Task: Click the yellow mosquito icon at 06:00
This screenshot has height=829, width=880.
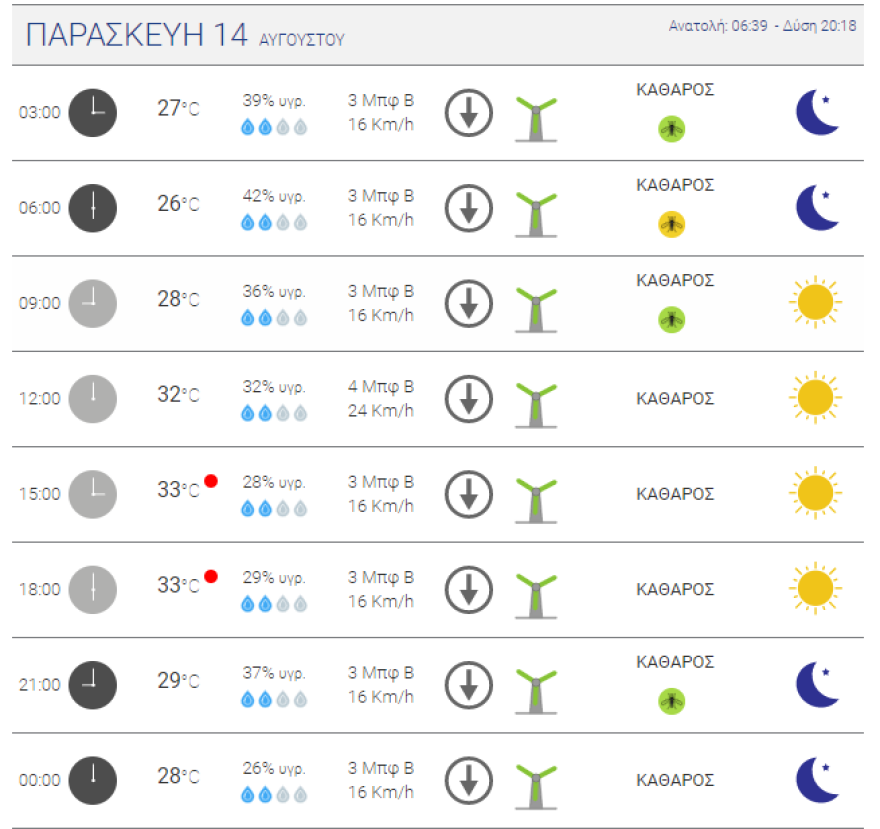Action: pos(671,224)
